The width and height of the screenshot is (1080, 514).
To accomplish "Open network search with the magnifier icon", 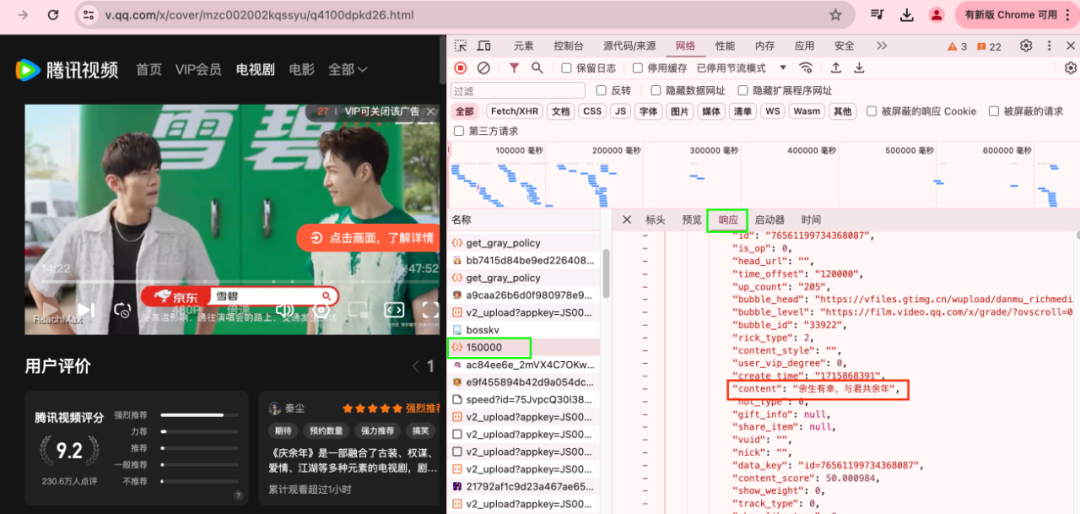I will tap(537, 68).
